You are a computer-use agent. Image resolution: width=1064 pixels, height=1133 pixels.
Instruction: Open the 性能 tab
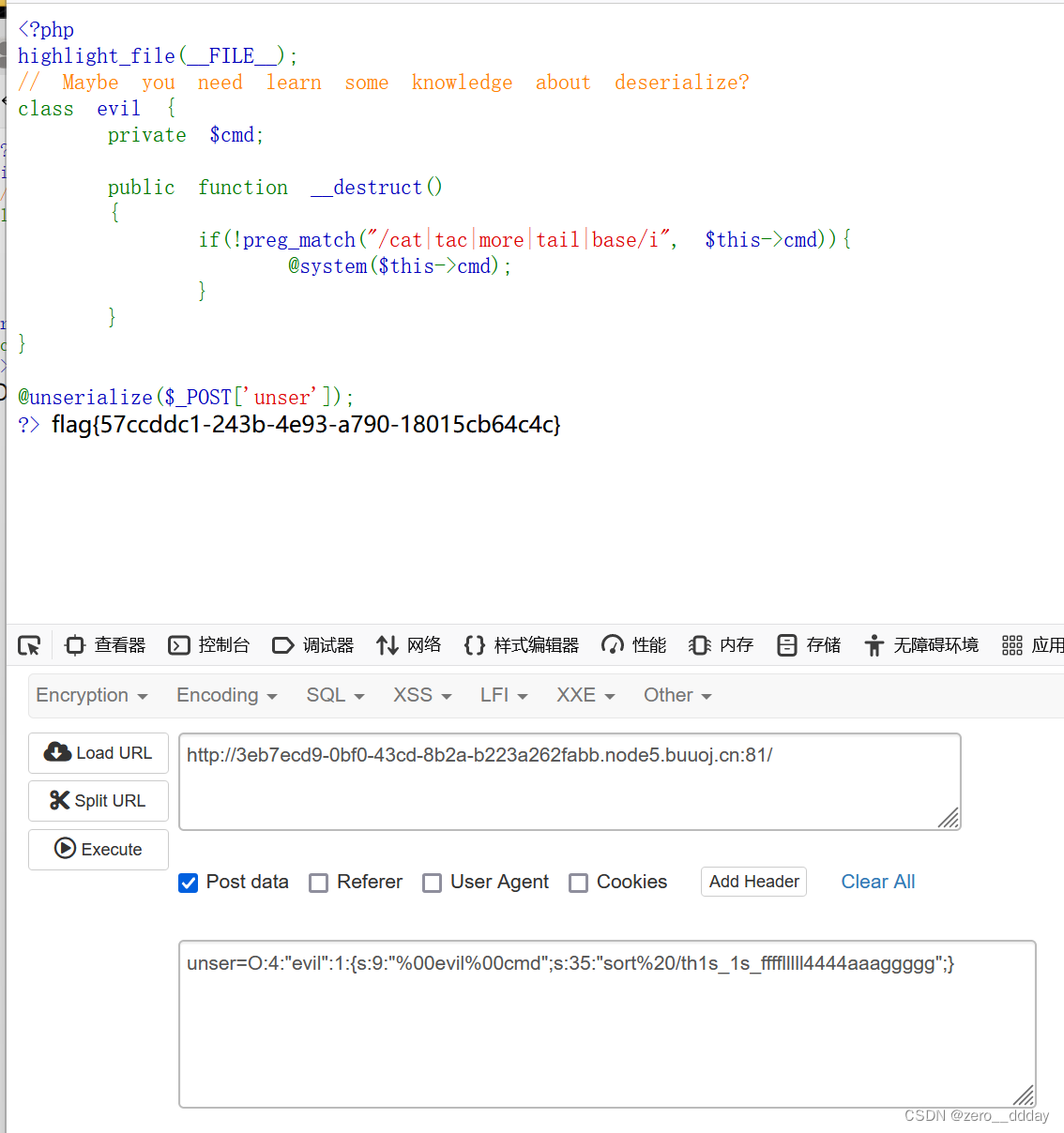coord(633,645)
